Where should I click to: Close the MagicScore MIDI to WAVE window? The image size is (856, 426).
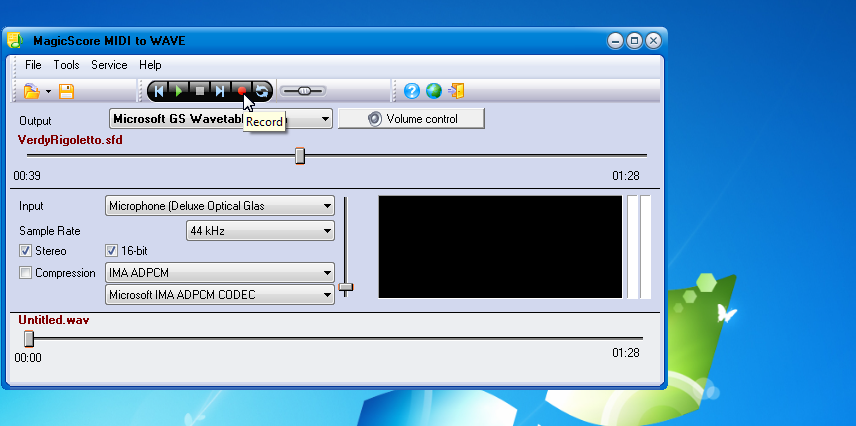click(653, 40)
